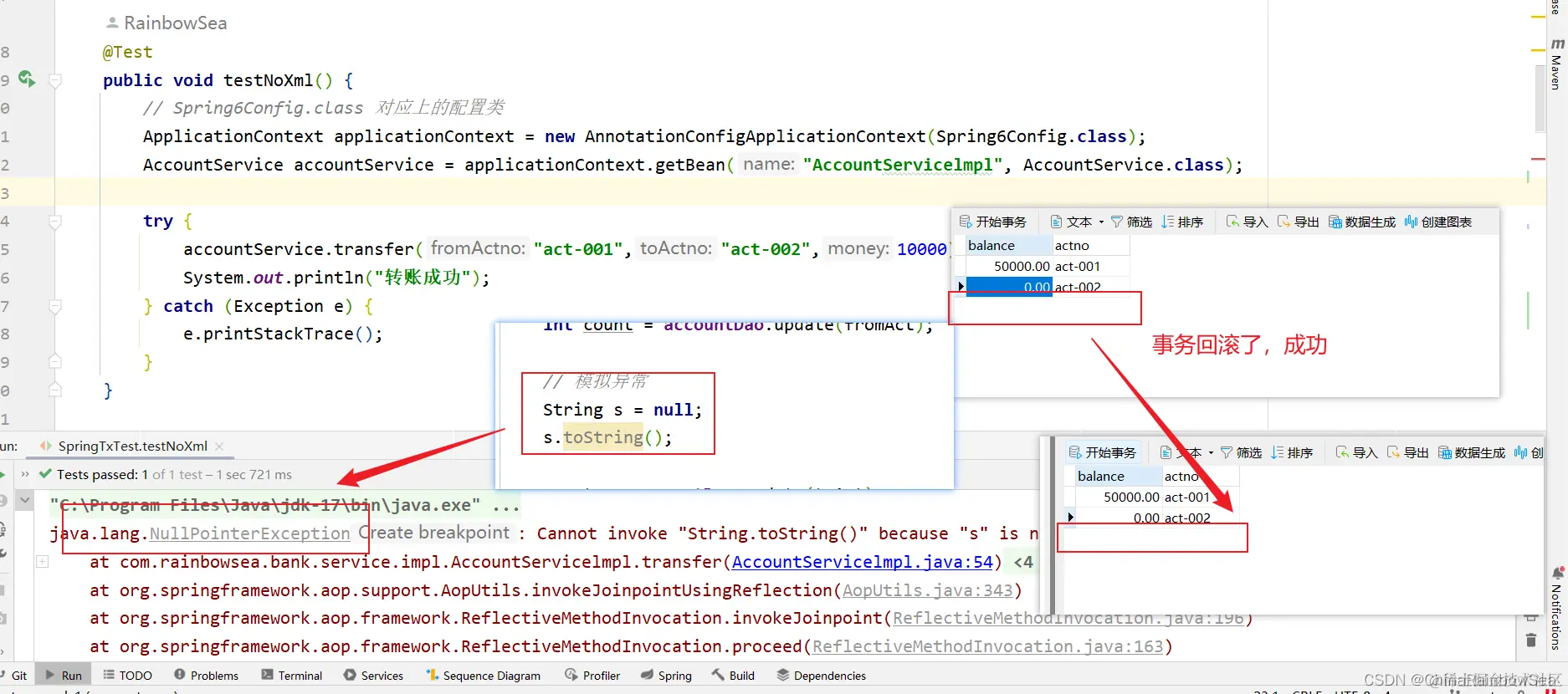Click the NullPointerException link in console
Image resolution: width=1568 pixels, height=694 pixels.
[249, 533]
